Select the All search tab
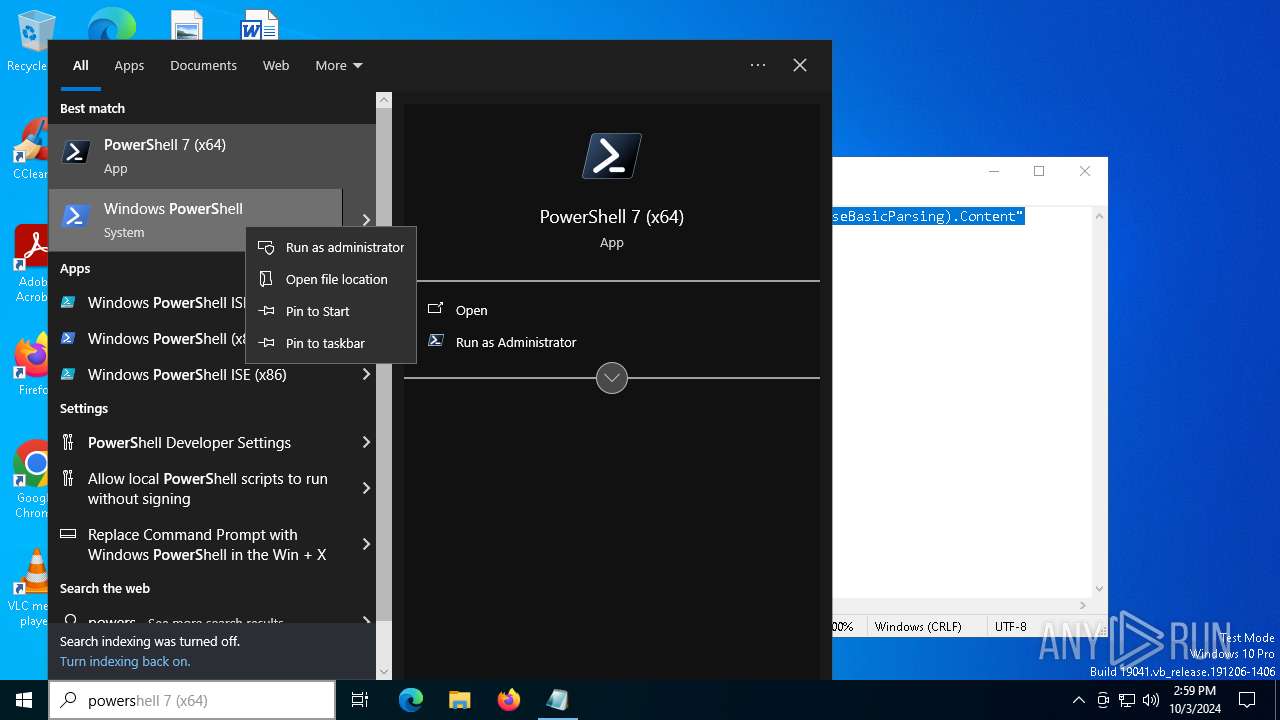Image resolution: width=1280 pixels, height=720 pixels. pyautogui.click(x=81, y=65)
